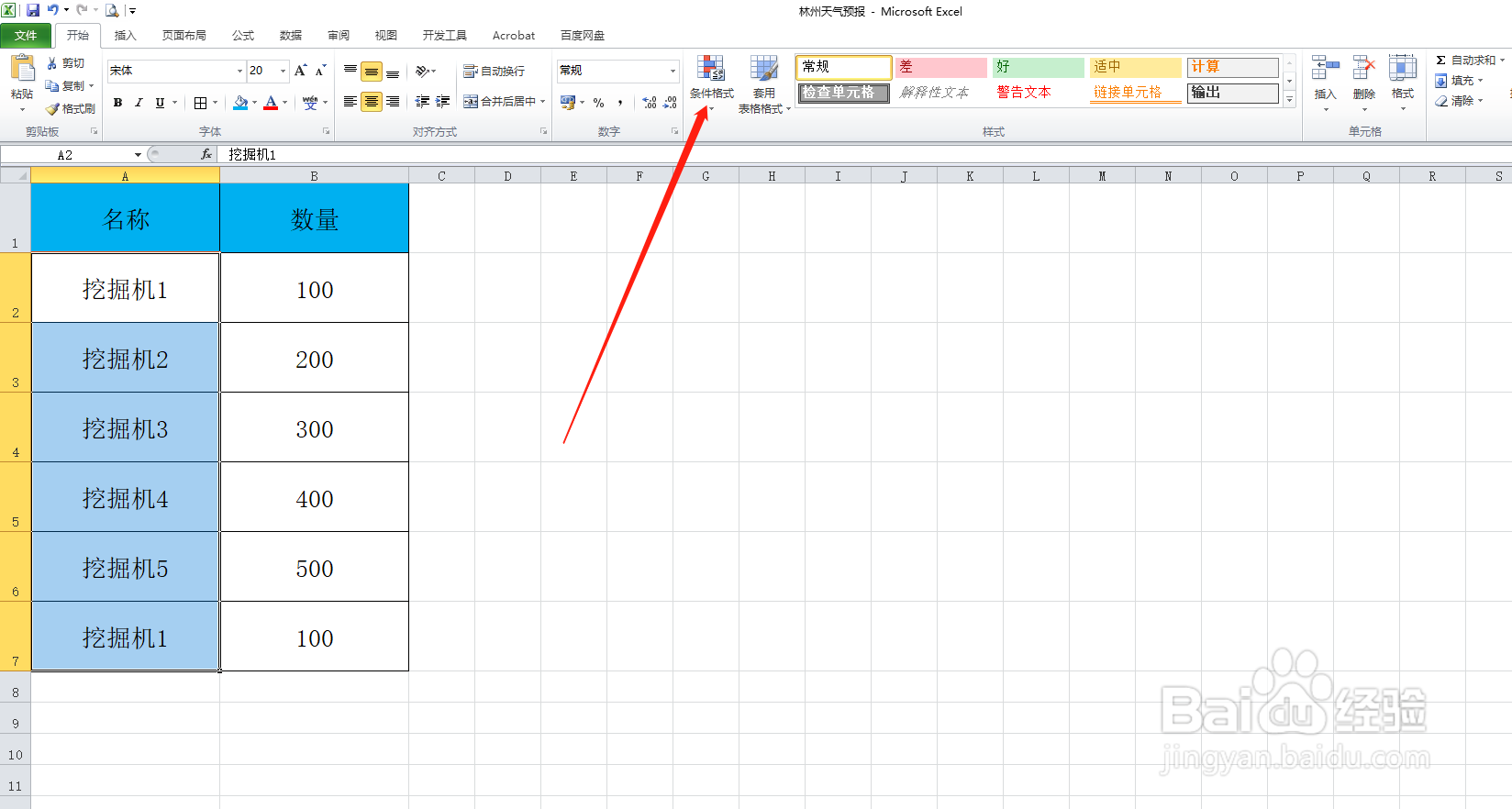
Task: Click the Increase Indent icon
Action: click(443, 102)
